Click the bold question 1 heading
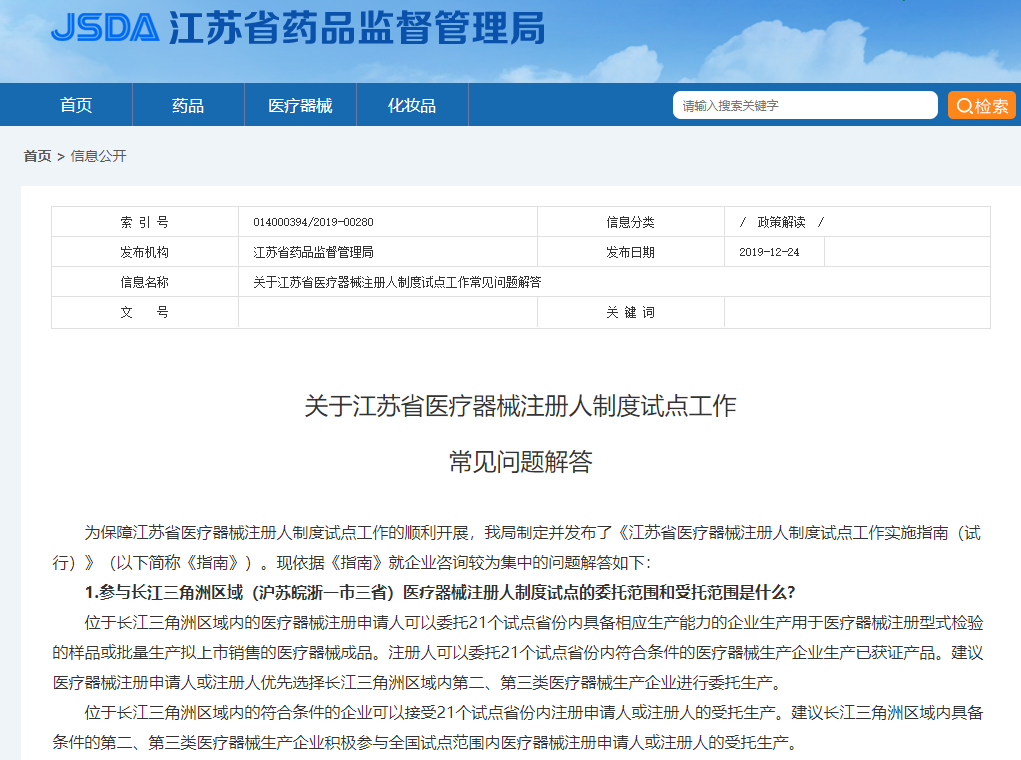The height and width of the screenshot is (760, 1021). (x=440, y=591)
